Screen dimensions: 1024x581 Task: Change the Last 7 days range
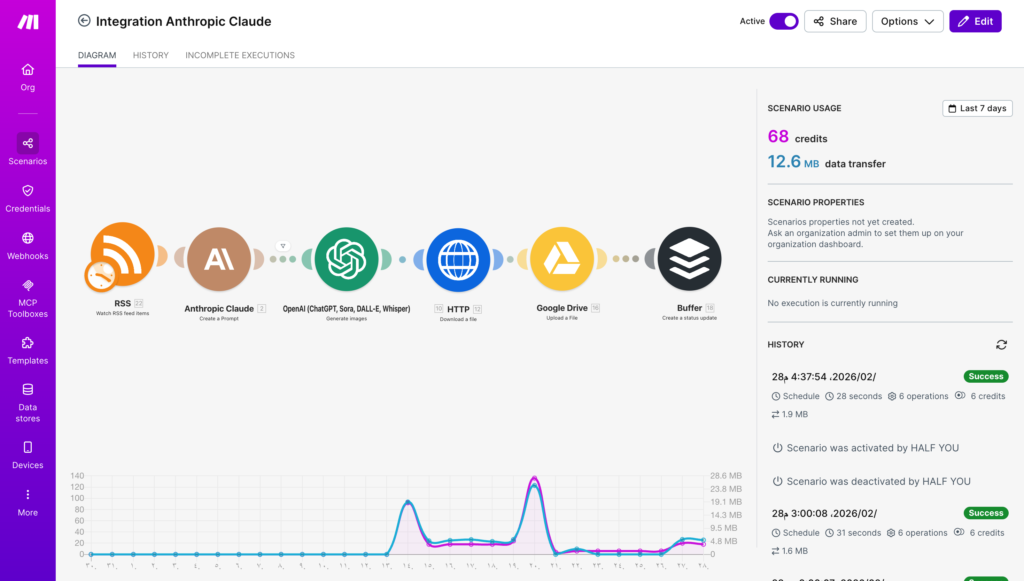click(x=977, y=108)
